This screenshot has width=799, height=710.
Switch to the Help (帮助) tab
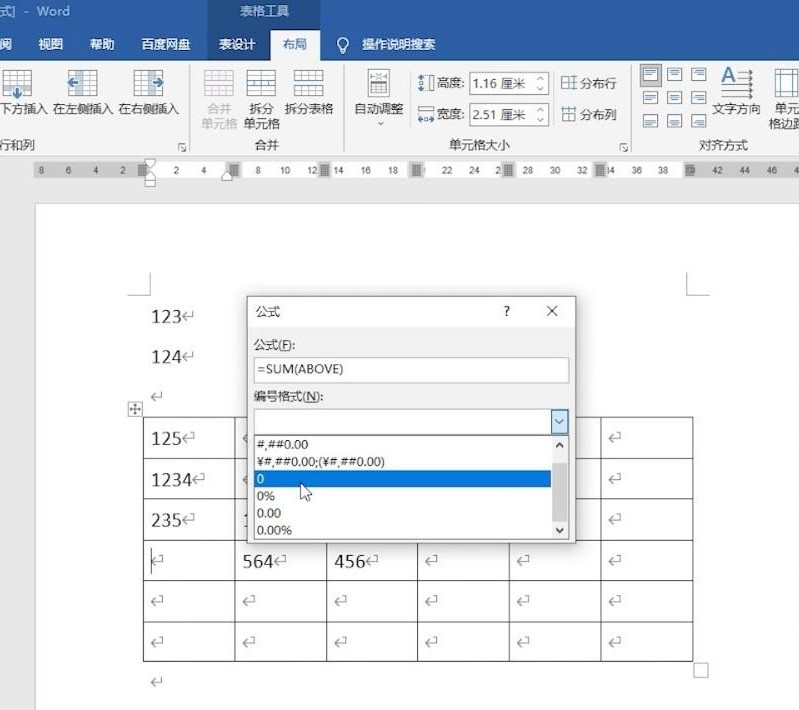coord(102,44)
